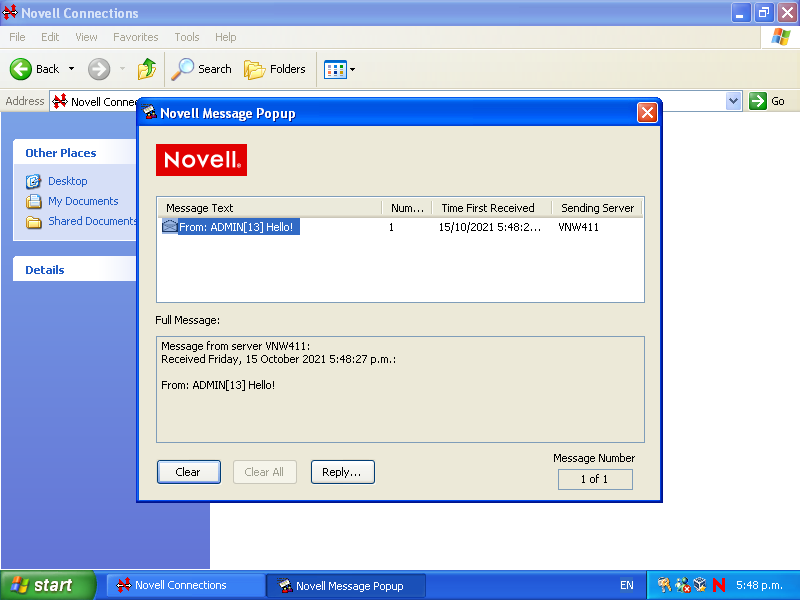Click the Reply... button
The width and height of the screenshot is (800, 600).
click(342, 472)
